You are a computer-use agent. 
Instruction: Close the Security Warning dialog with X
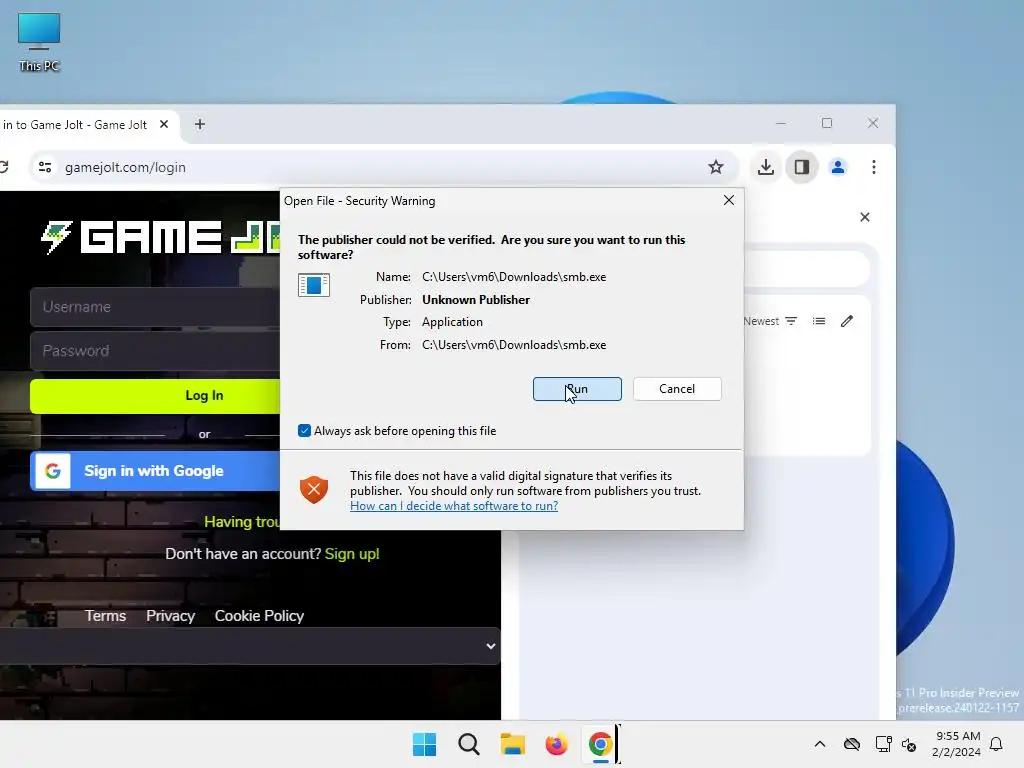click(729, 200)
